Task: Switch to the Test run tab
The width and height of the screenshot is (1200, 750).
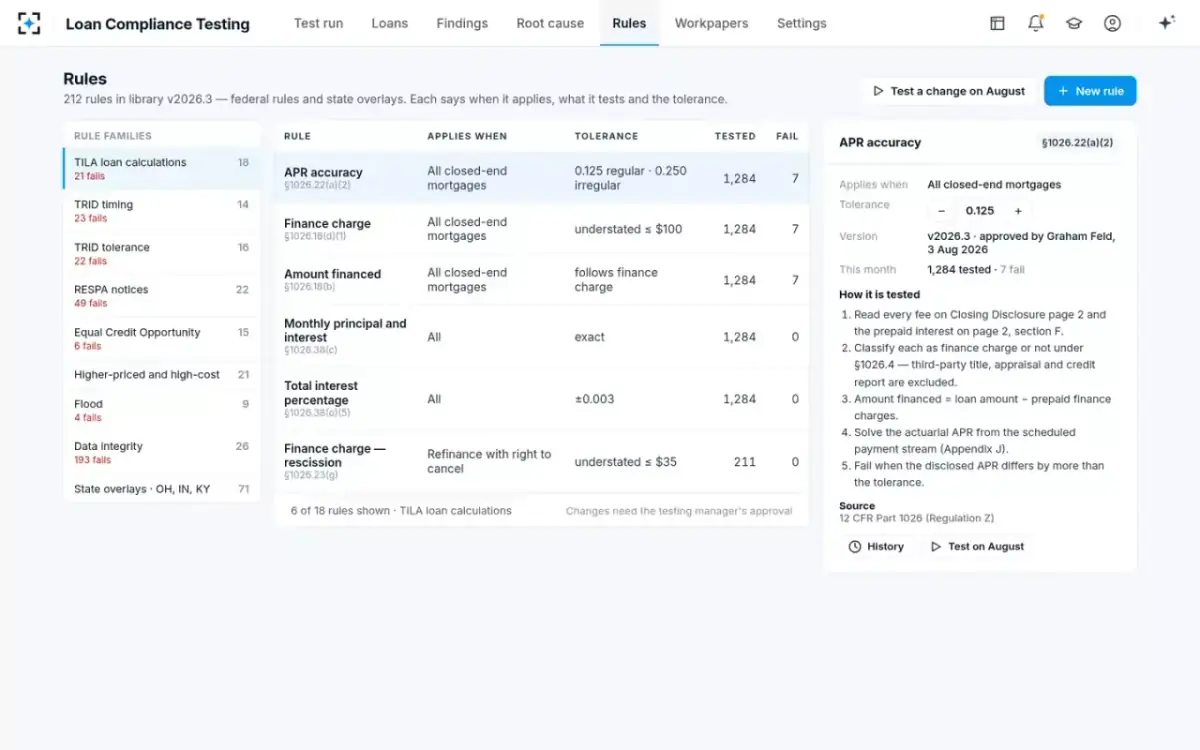Action: [x=318, y=23]
